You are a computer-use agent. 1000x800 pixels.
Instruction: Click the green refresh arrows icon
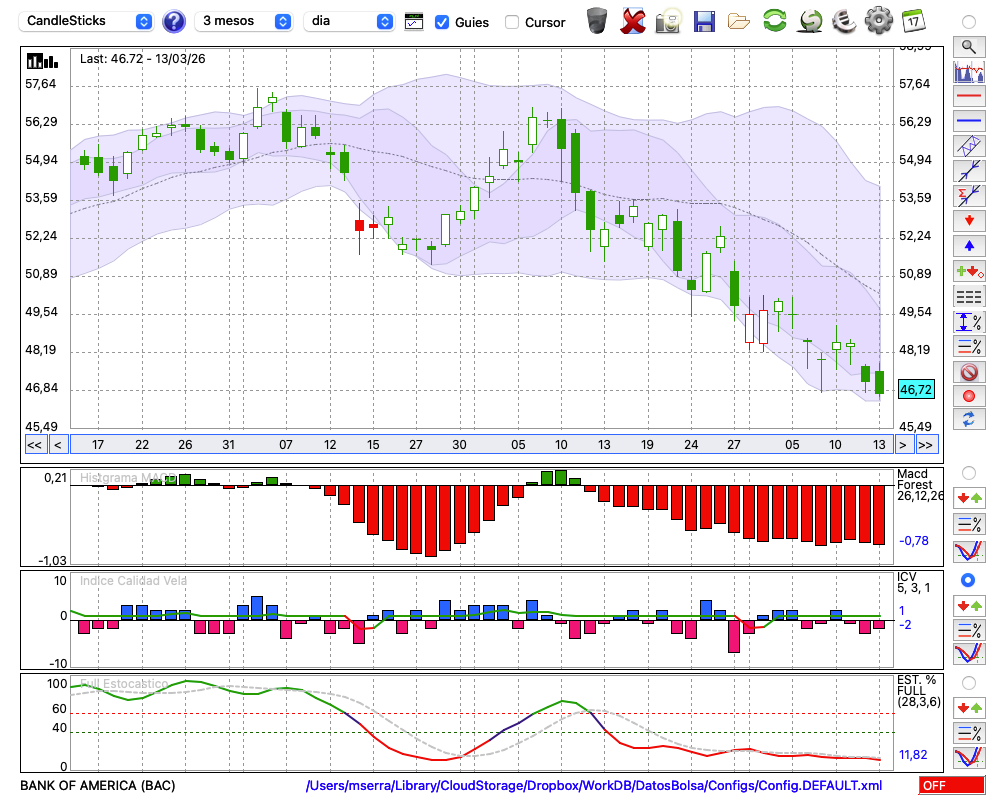pyautogui.click(x=774, y=21)
